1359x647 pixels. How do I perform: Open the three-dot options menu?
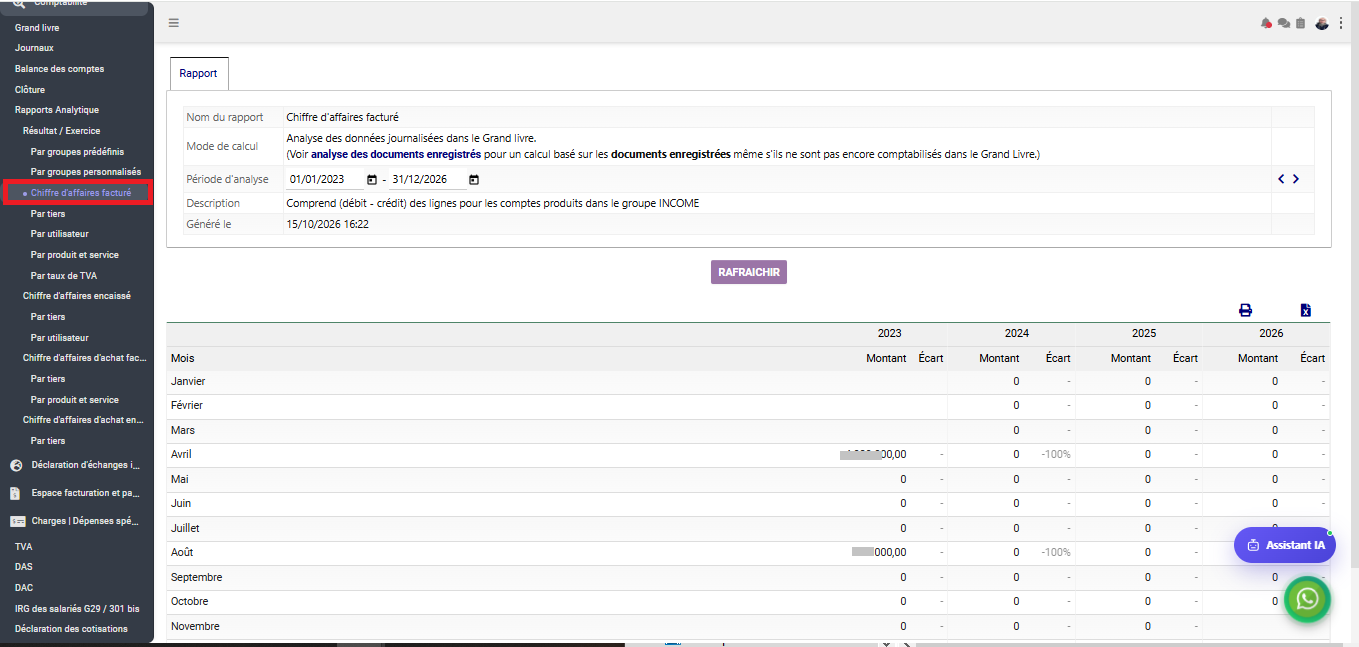pos(1341,23)
